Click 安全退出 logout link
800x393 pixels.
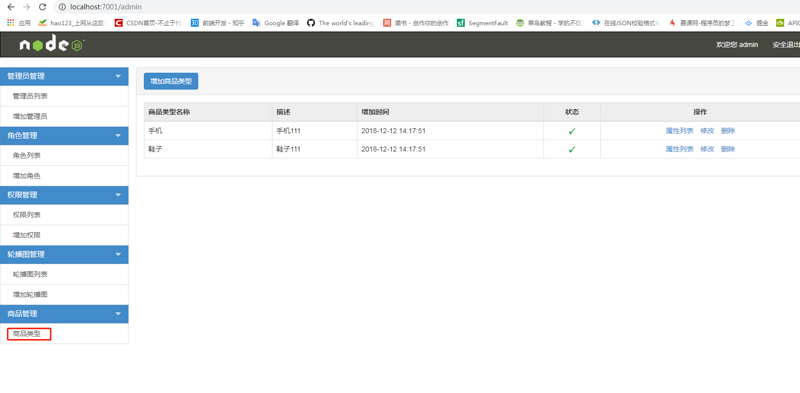[x=786, y=45]
